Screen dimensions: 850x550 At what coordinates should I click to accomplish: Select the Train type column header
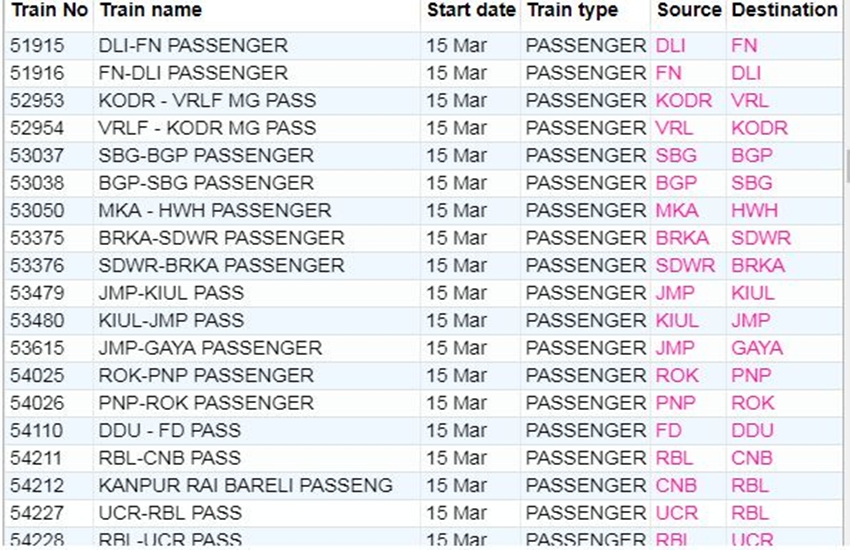[x=573, y=11]
